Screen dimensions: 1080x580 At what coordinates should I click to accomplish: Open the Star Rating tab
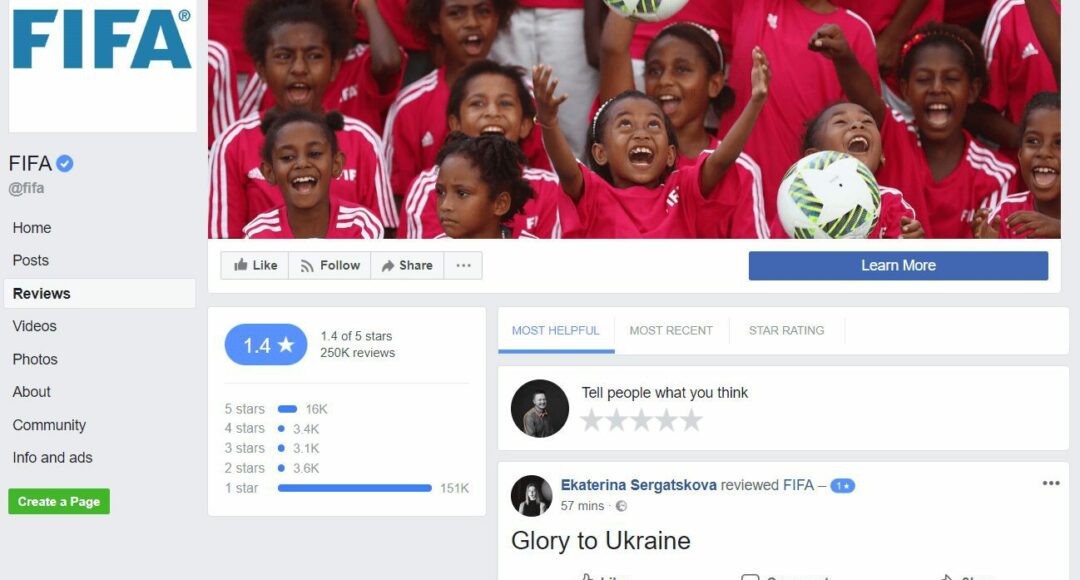coord(787,331)
